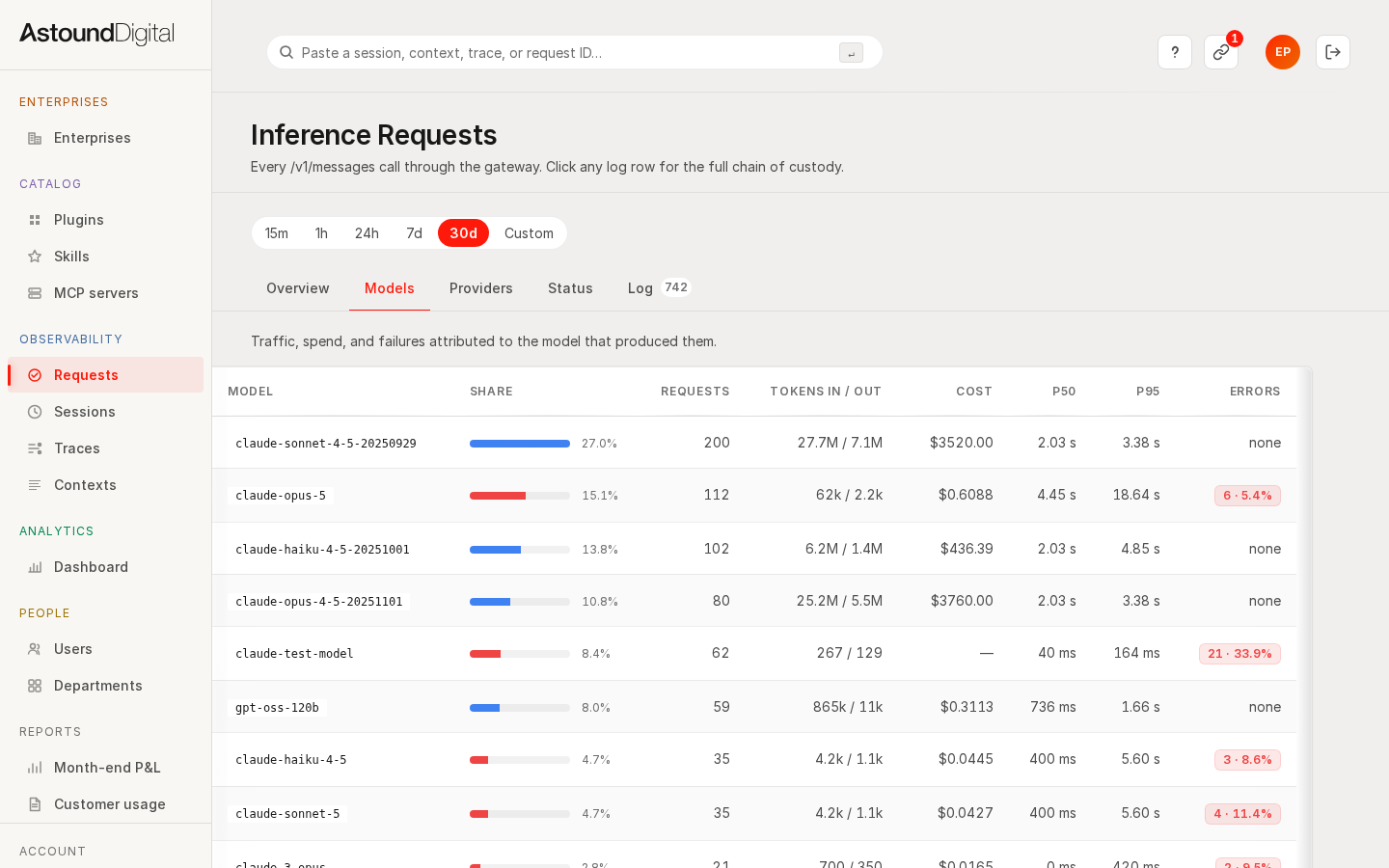The image size is (1389, 868).
Task: Click the 742 count badge on Log
Action: coord(676,287)
